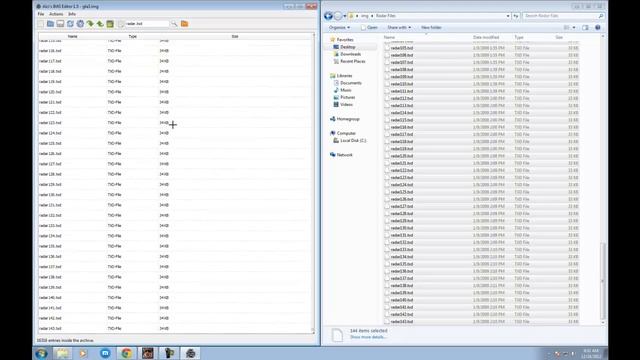640x360 pixels.
Task: Open the Actions menu in IMG Editor
Action: 56,14
